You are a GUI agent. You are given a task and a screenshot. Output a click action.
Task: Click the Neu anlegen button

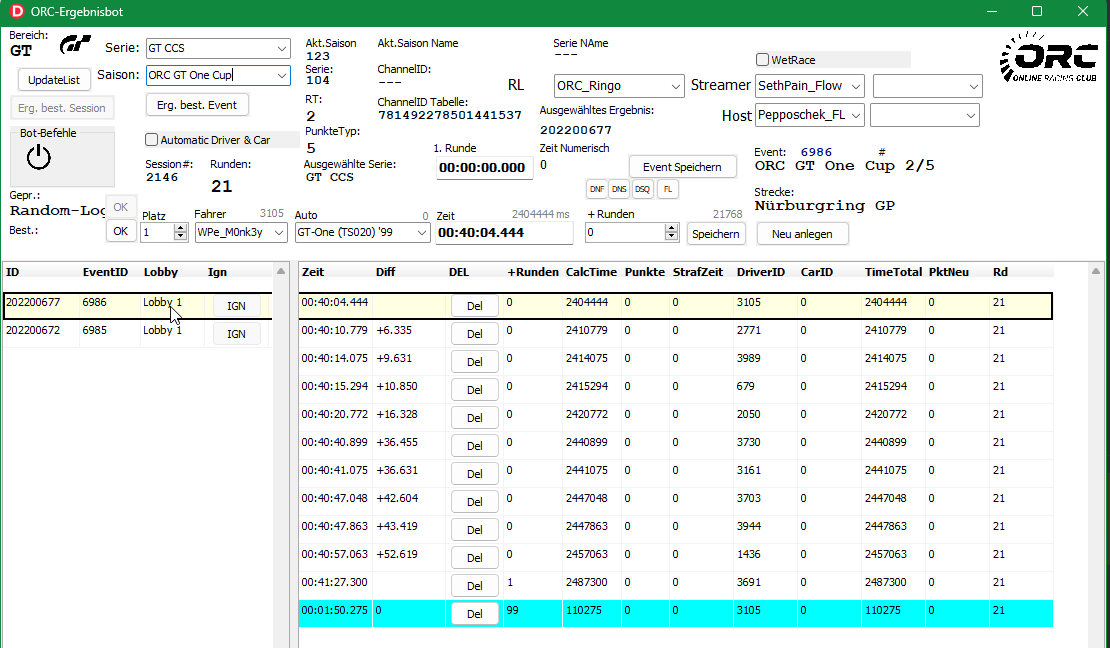[x=802, y=233]
